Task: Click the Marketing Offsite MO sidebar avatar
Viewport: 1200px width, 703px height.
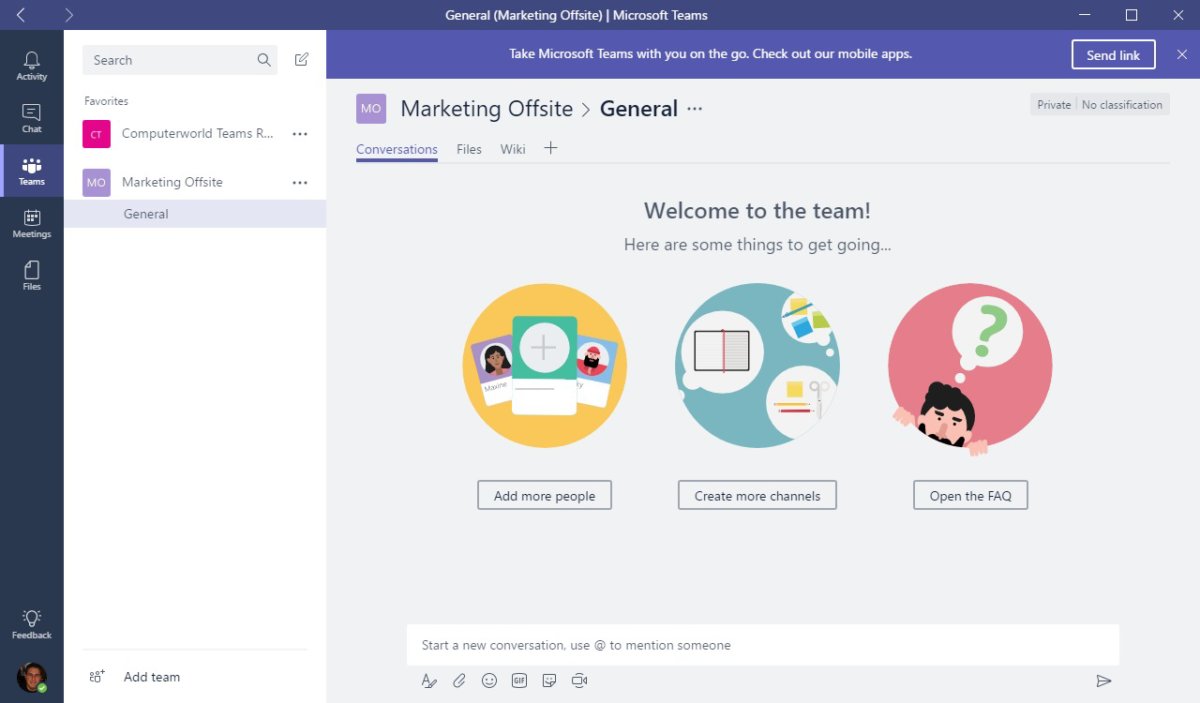Action: (96, 183)
